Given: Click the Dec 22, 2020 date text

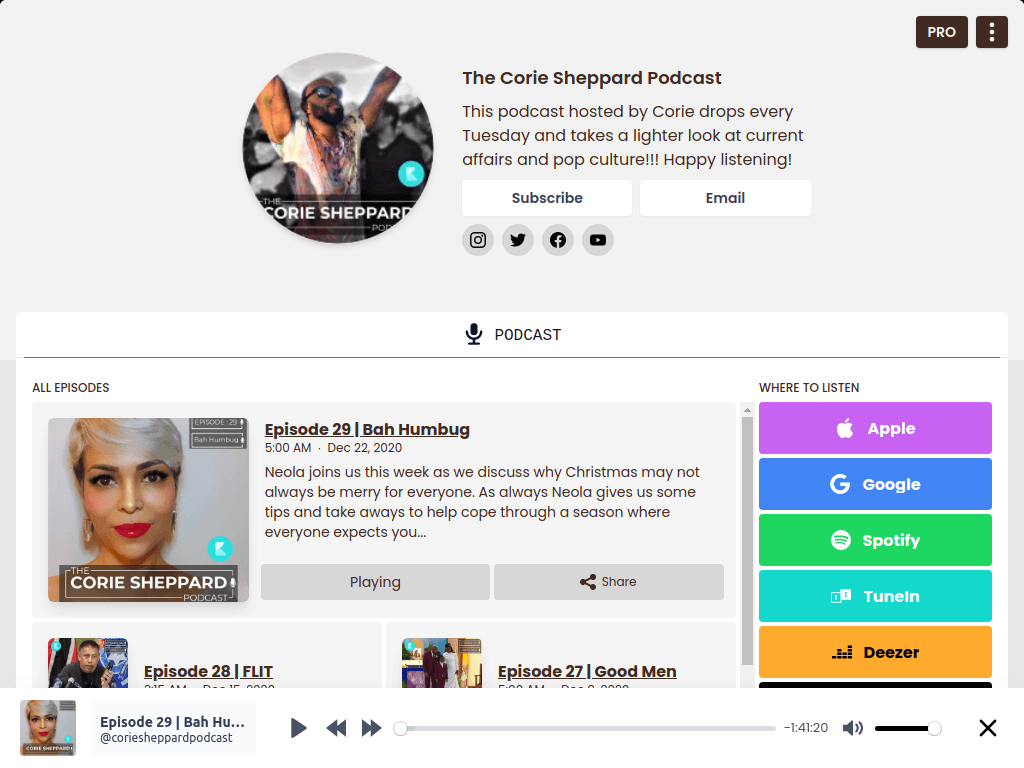Looking at the screenshot, I should point(364,448).
